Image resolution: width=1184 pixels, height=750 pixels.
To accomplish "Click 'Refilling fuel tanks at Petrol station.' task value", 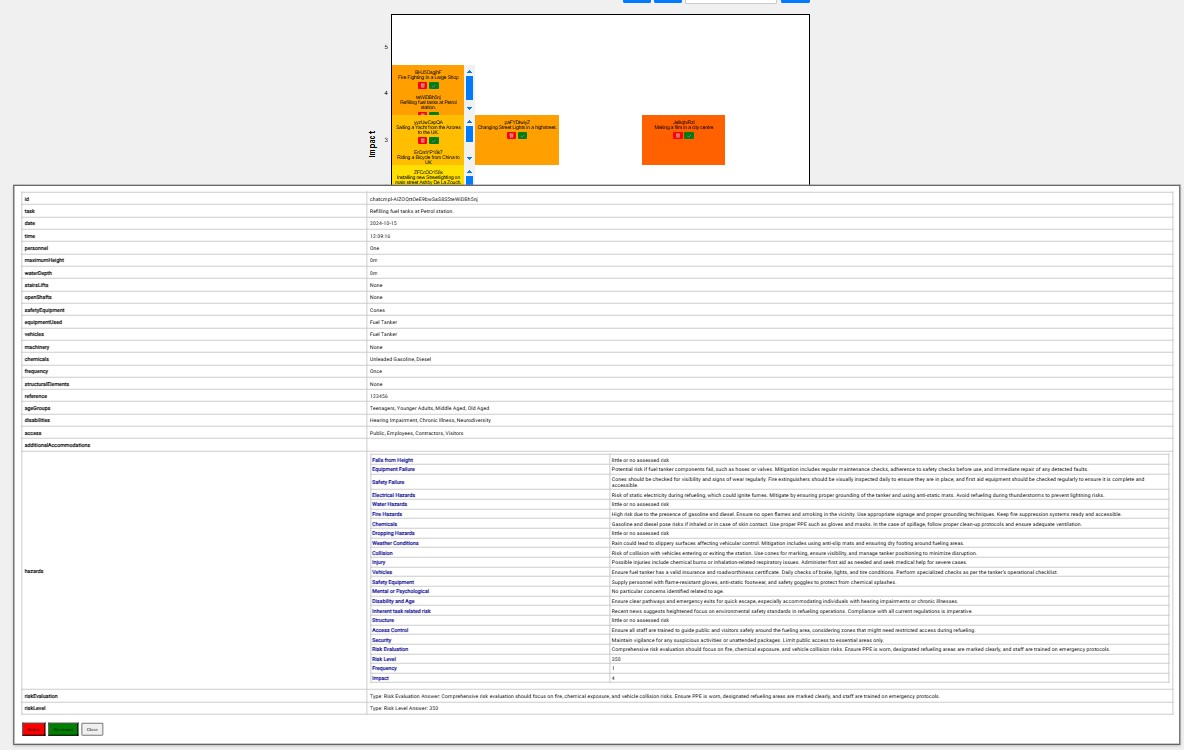I will [412, 211].
